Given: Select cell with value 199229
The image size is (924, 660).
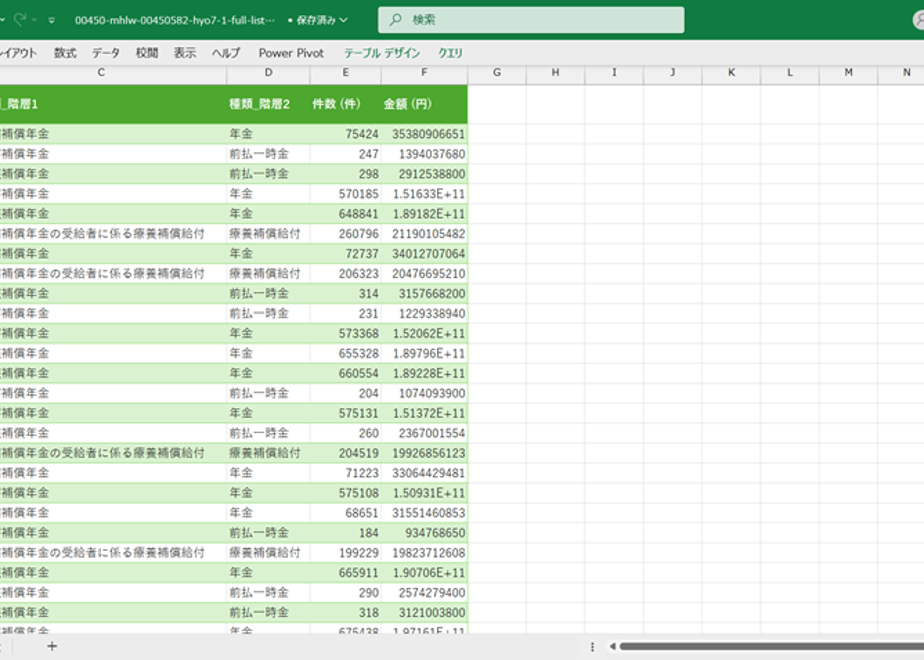Looking at the screenshot, I should 345,553.
